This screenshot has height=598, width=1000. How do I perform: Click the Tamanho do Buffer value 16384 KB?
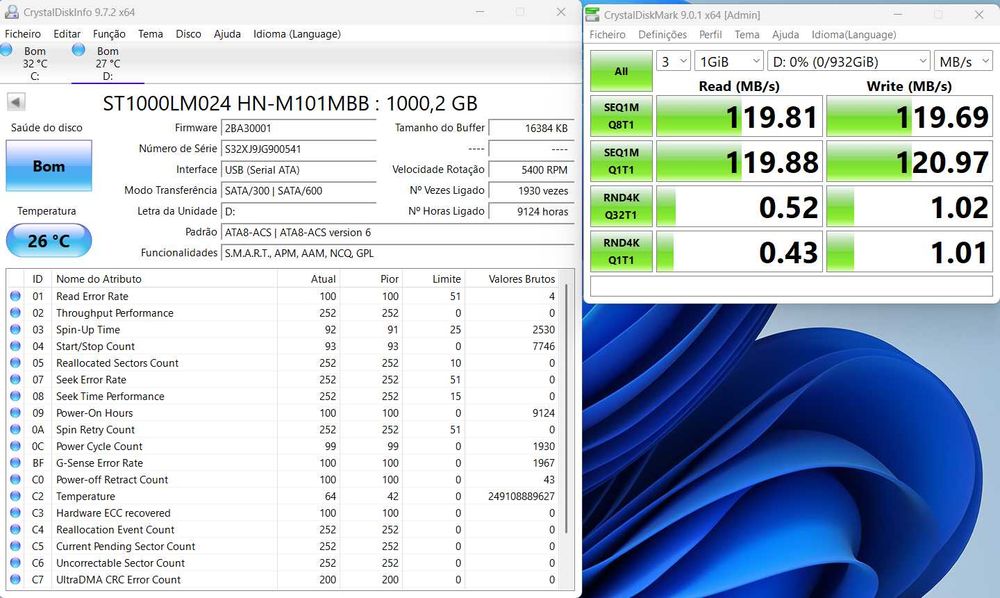pos(531,128)
